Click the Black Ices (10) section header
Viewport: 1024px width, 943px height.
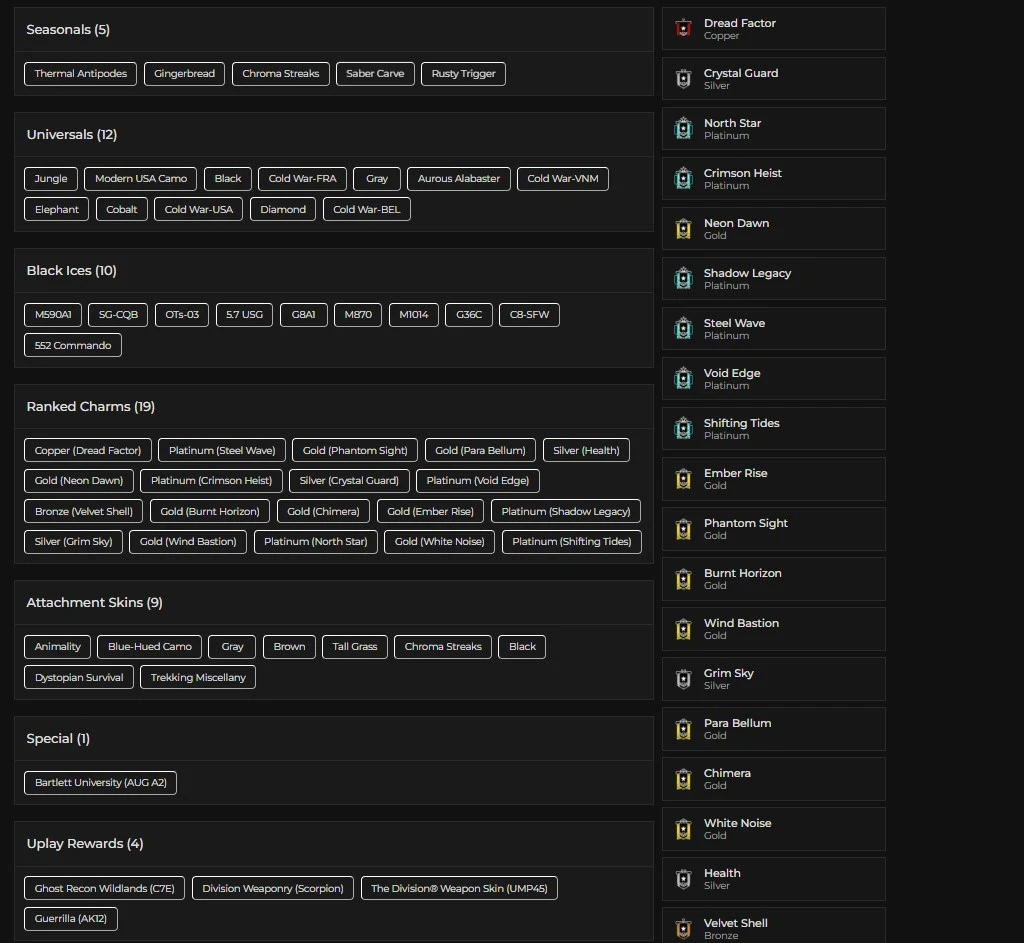click(x=71, y=271)
